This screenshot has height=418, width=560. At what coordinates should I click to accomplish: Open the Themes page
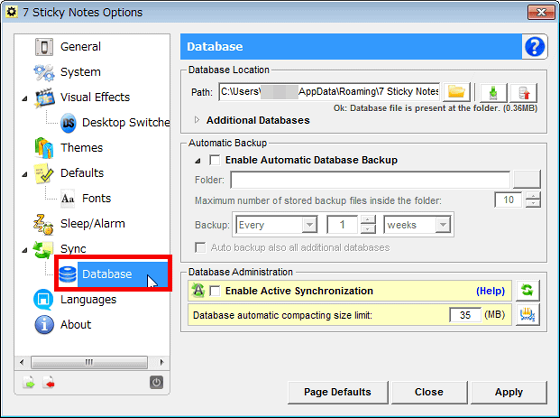(x=82, y=148)
